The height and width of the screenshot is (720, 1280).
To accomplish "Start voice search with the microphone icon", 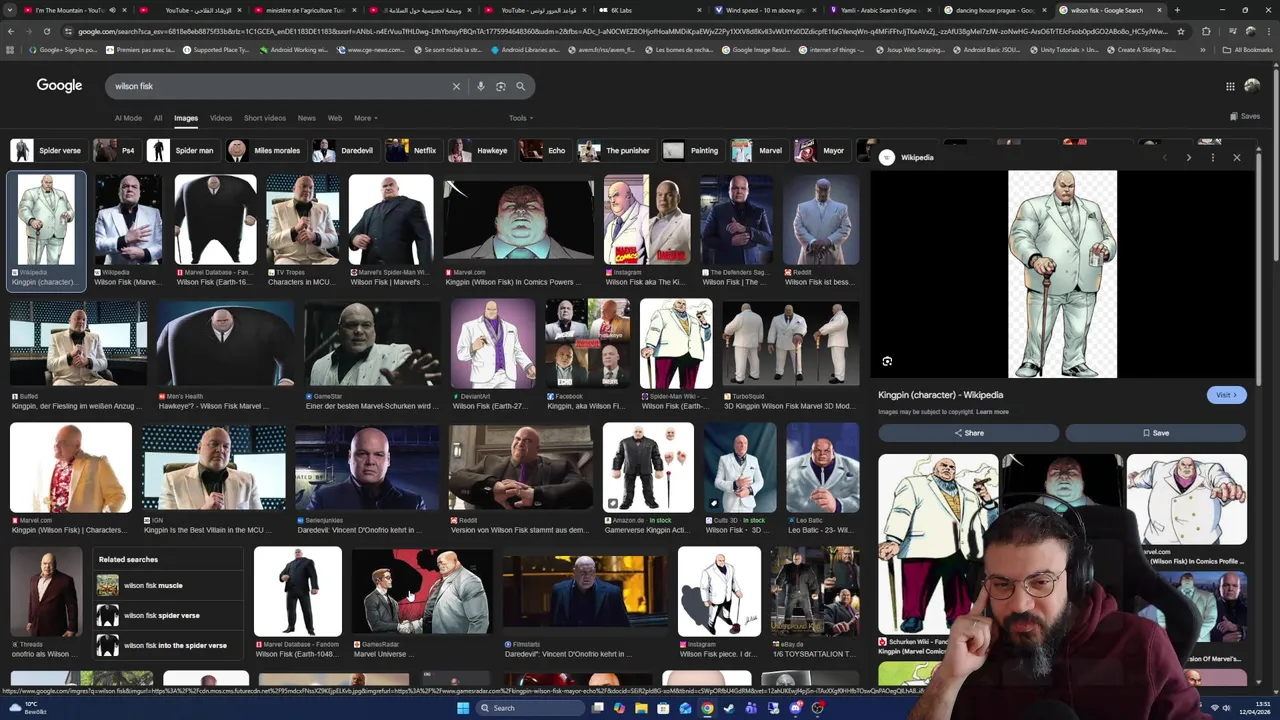I will [481, 86].
